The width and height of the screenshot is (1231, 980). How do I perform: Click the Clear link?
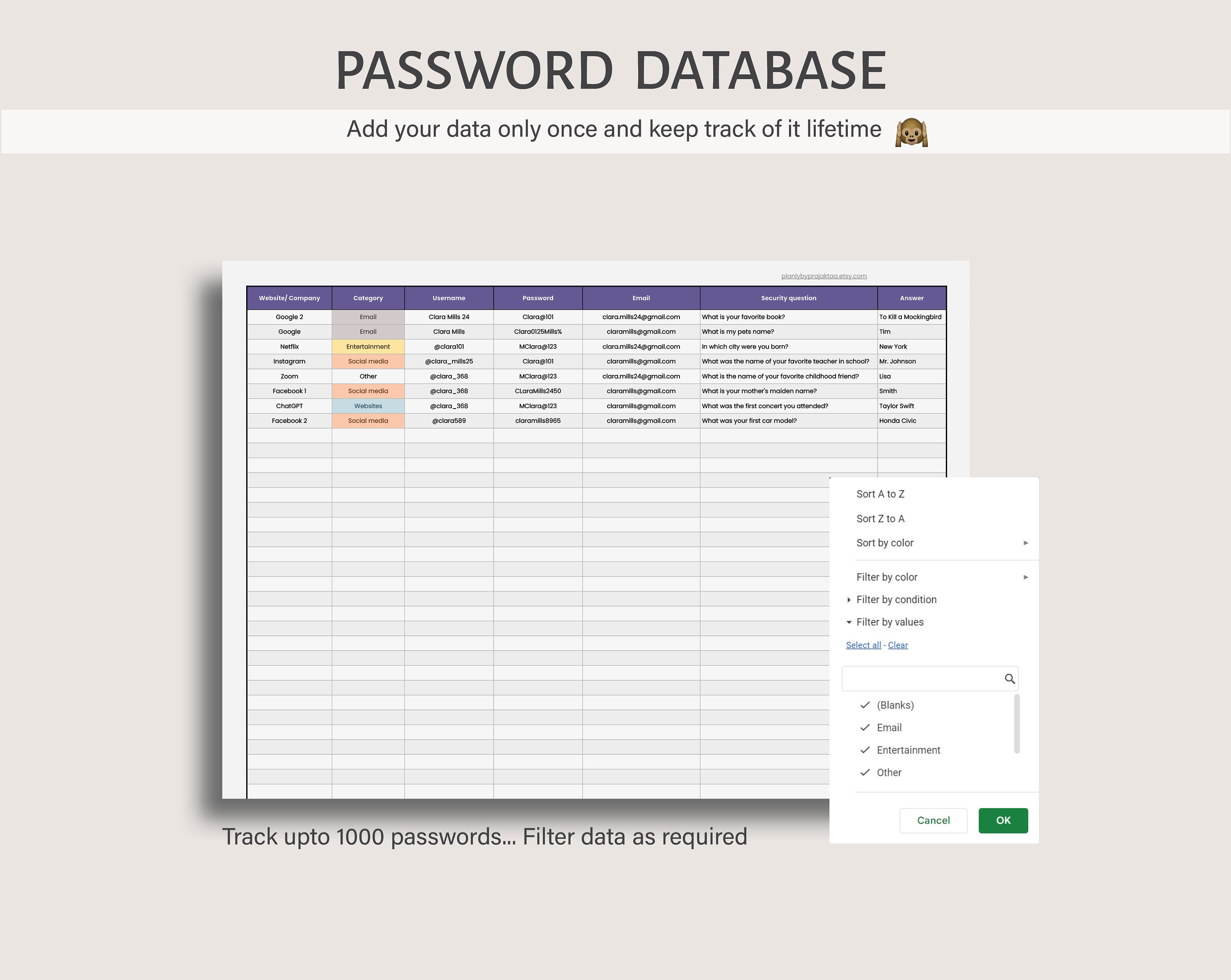tap(897, 644)
